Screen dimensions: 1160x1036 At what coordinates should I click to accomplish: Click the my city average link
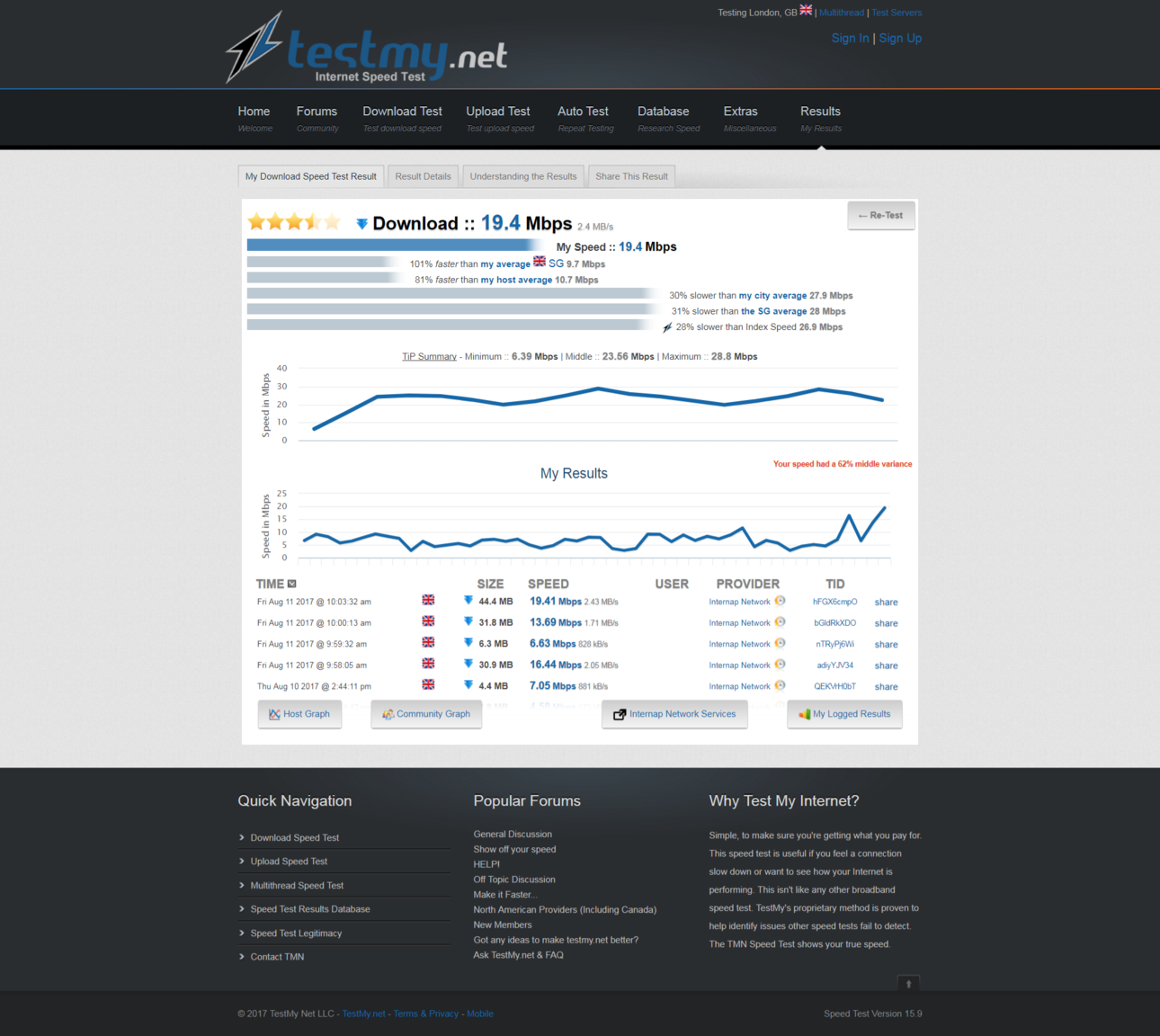point(772,296)
